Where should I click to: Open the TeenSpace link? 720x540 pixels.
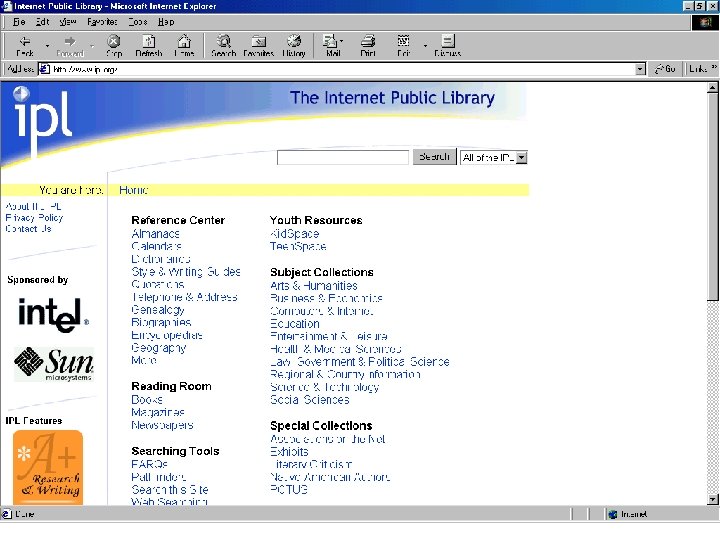[x=298, y=246]
